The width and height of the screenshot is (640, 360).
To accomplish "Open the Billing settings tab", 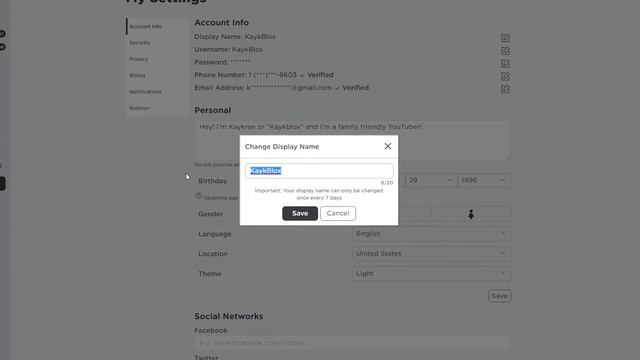I will (138, 76).
